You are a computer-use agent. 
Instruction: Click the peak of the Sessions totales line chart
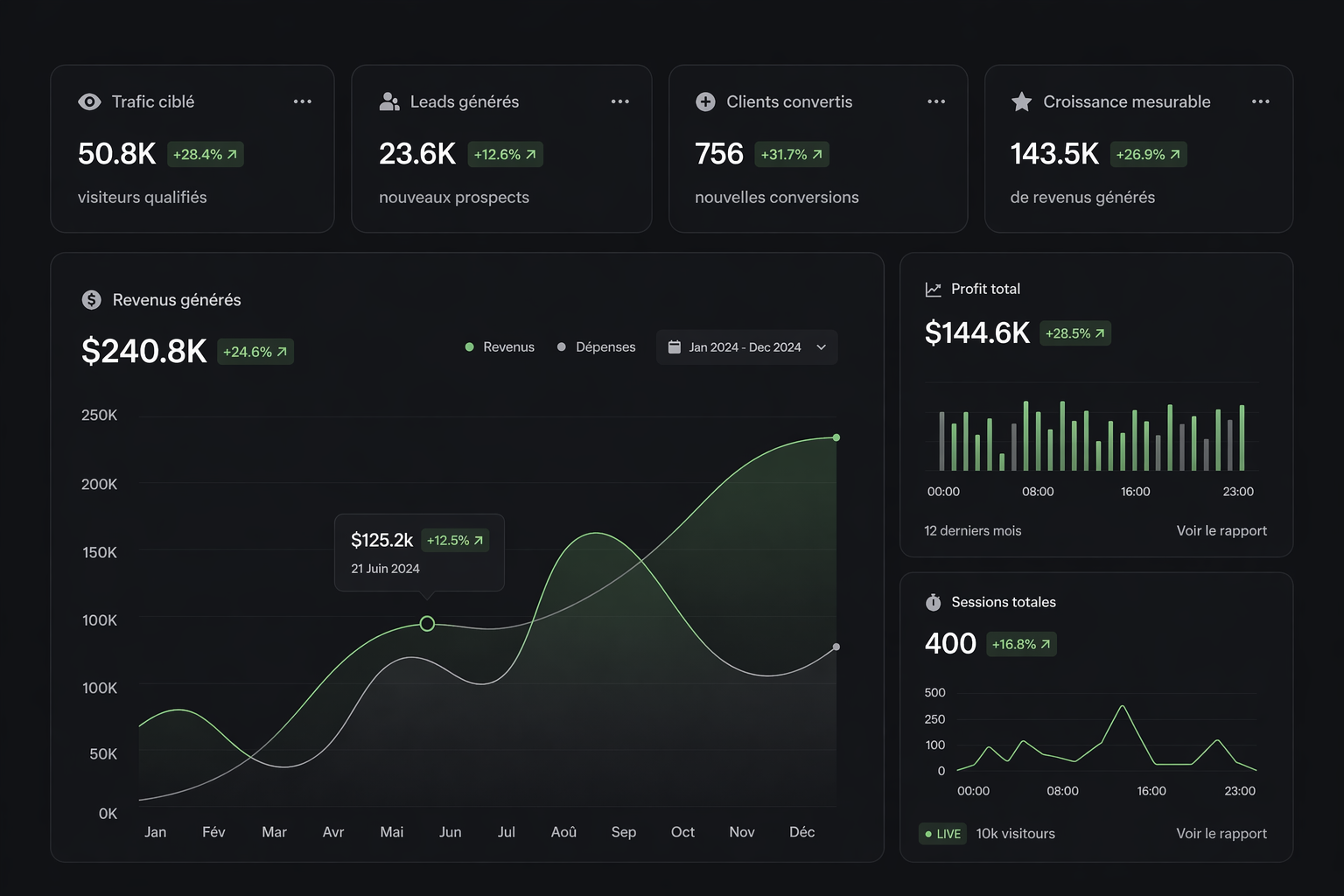1123,706
